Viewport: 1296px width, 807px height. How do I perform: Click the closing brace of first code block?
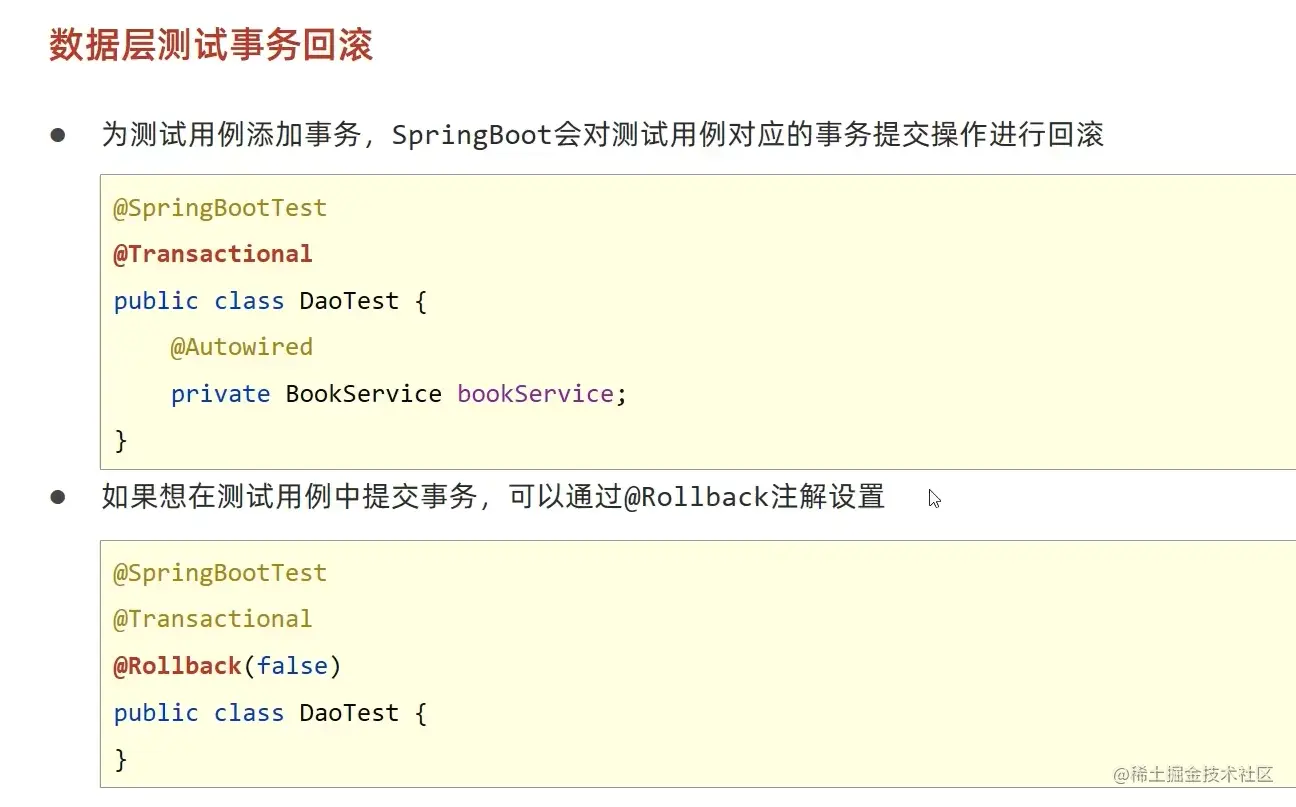[121, 440]
